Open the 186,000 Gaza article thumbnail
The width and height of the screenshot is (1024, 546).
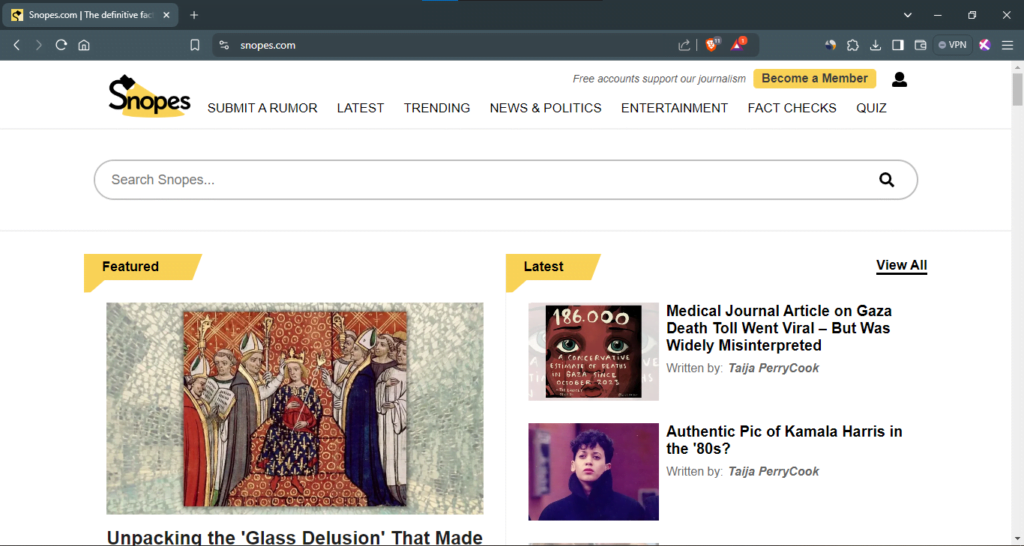pyautogui.click(x=593, y=351)
